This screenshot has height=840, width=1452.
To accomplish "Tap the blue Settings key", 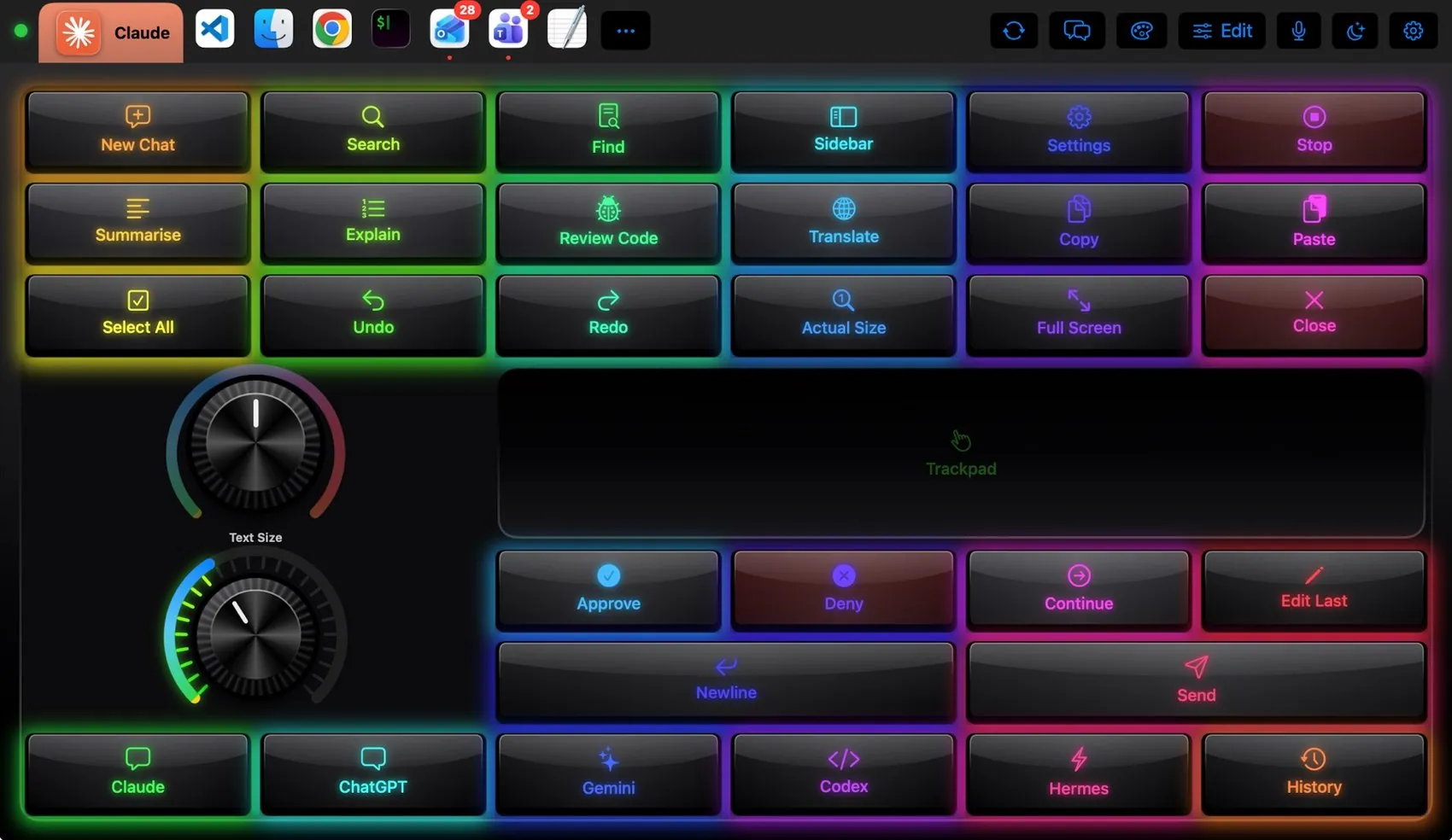I will (x=1079, y=131).
